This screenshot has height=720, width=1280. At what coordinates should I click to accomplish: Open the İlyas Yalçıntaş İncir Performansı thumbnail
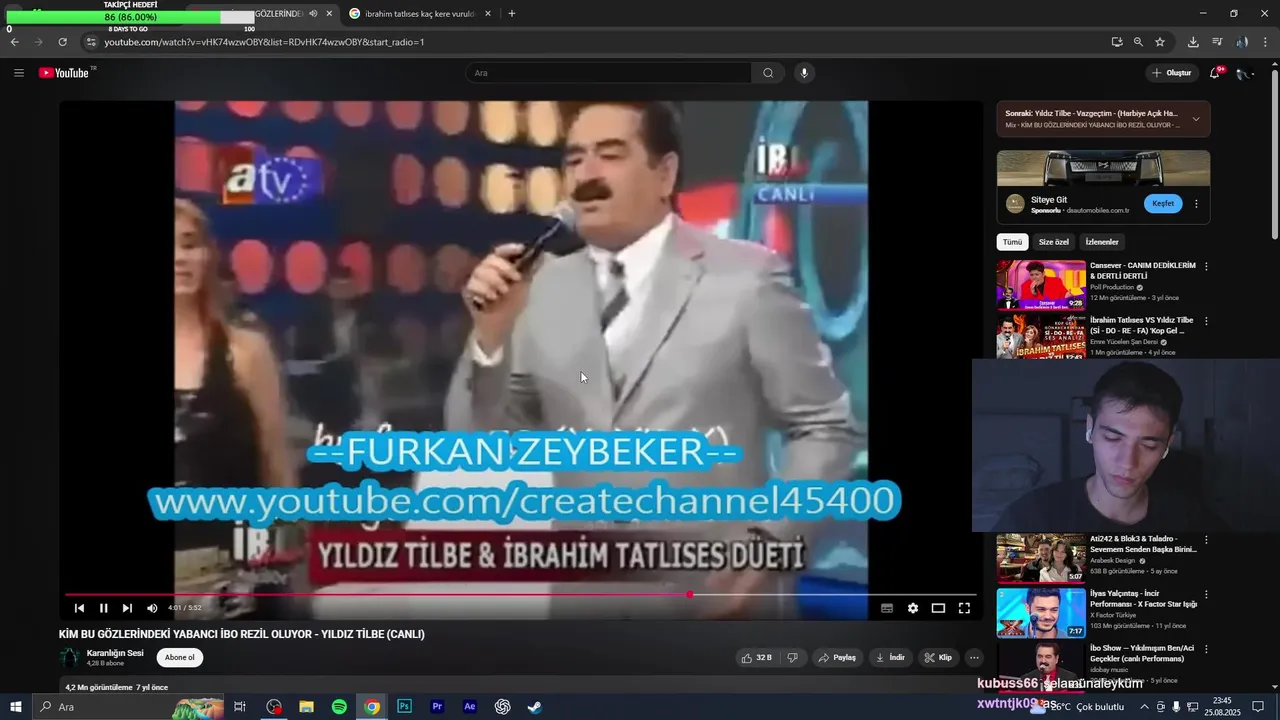[1041, 613]
